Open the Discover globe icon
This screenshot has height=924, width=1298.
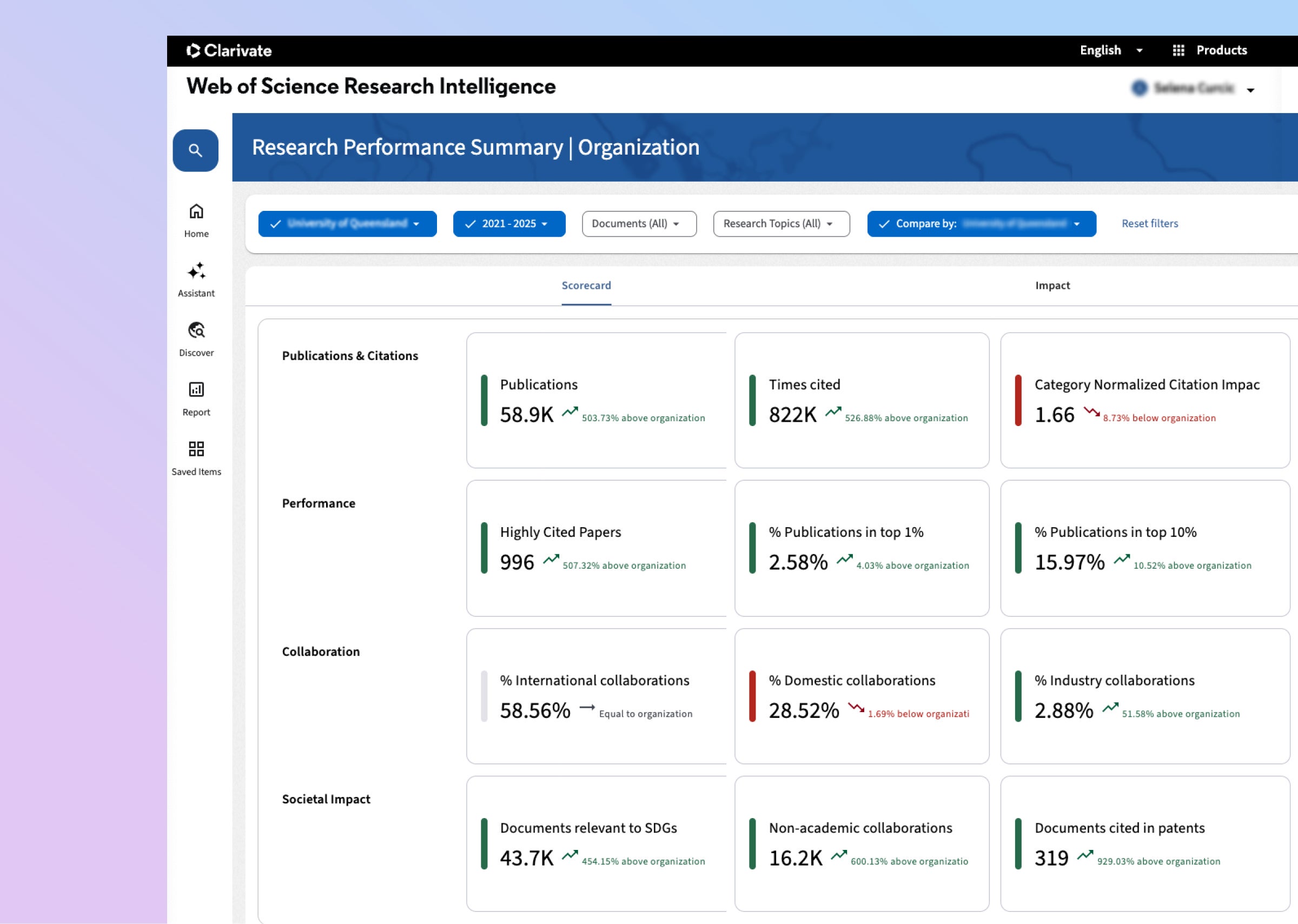pyautogui.click(x=196, y=330)
